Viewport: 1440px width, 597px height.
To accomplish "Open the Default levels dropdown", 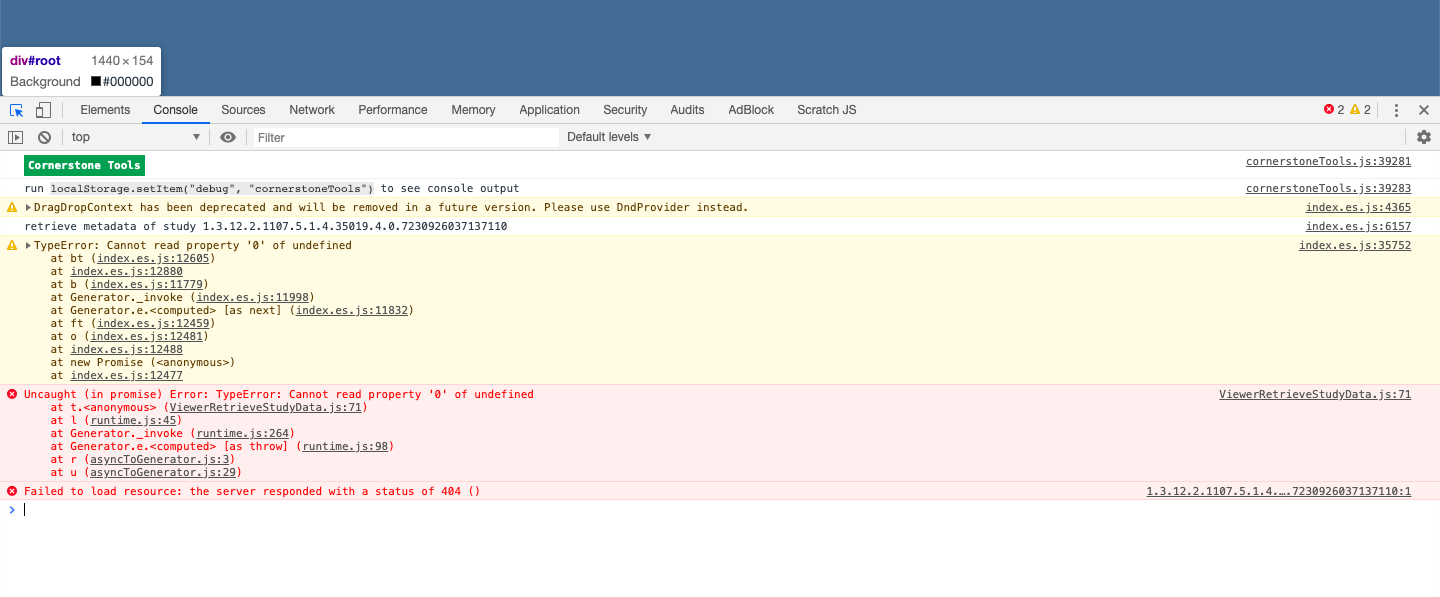I will pos(609,137).
